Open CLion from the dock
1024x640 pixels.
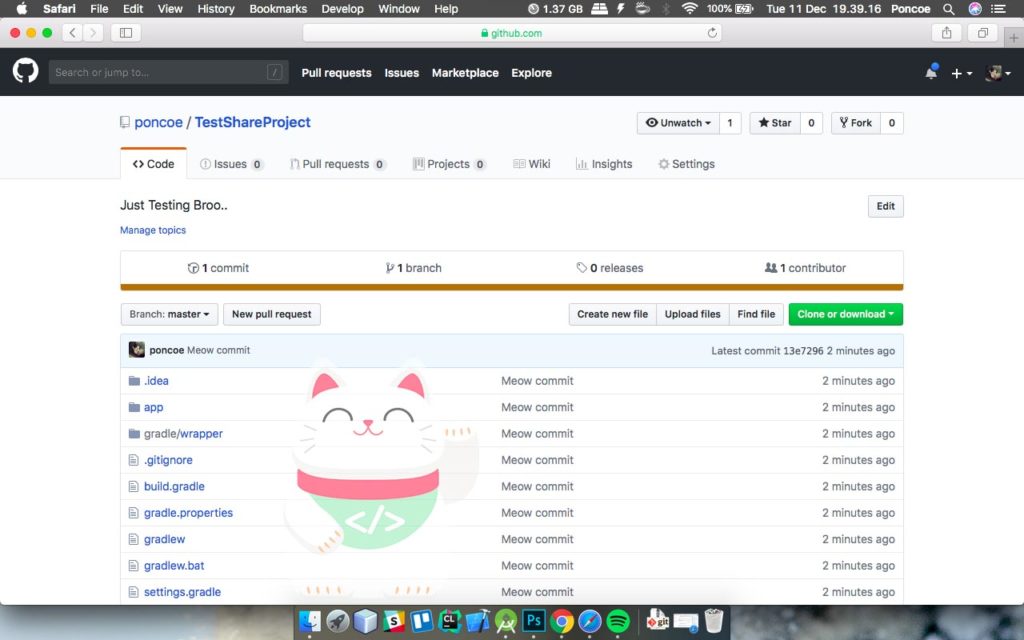[449, 620]
